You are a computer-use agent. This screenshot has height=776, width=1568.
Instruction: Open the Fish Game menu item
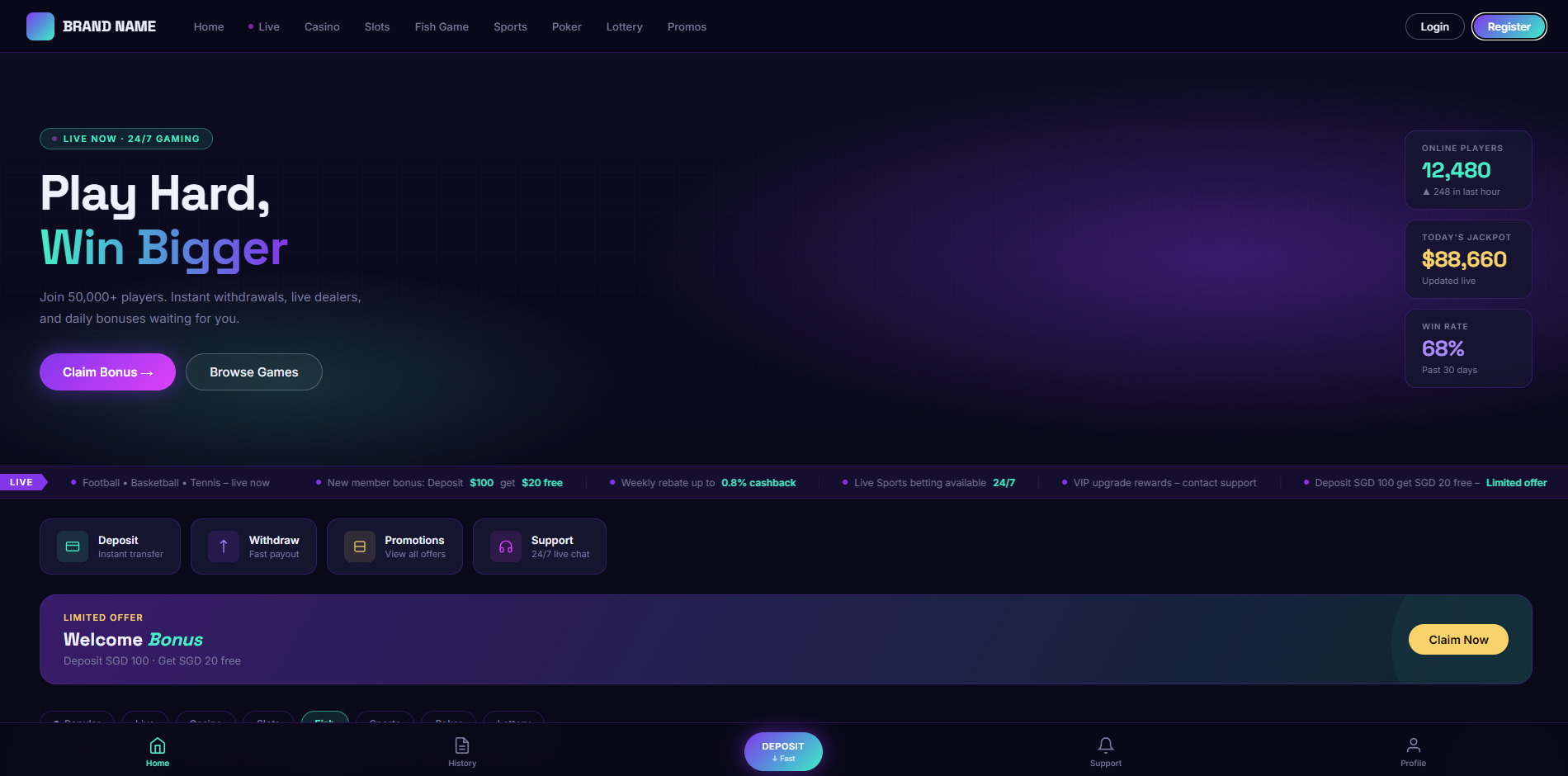coord(442,26)
